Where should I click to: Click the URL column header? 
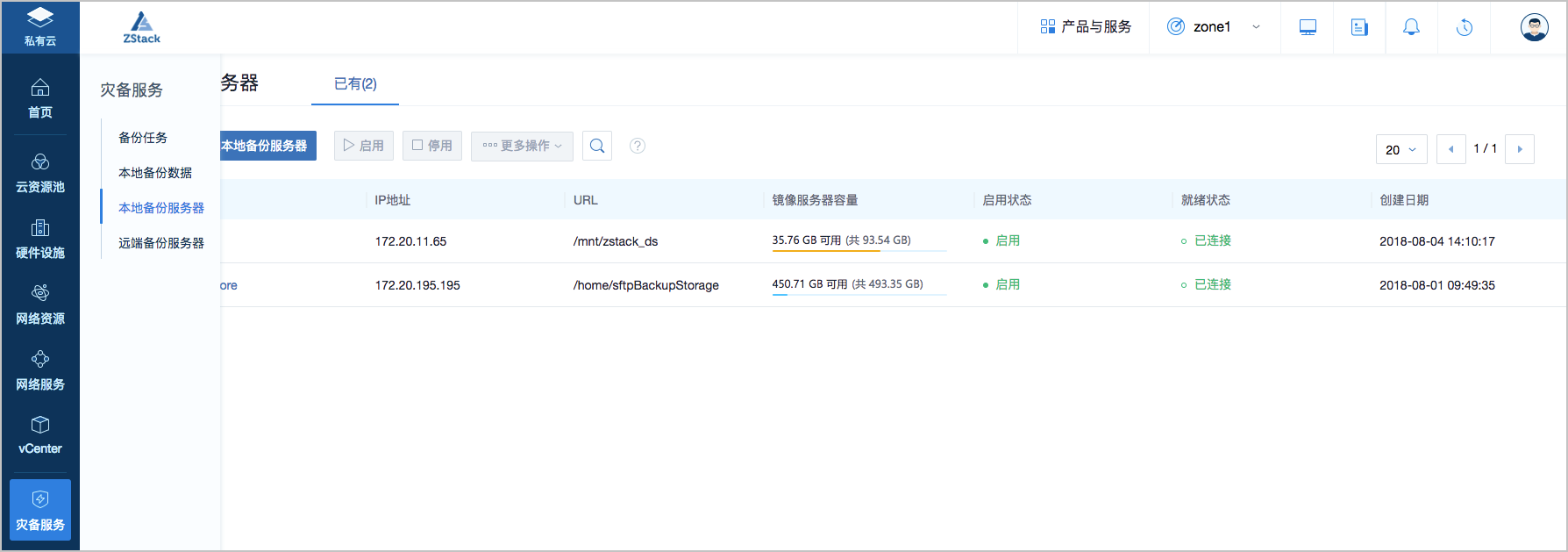pyautogui.click(x=586, y=200)
